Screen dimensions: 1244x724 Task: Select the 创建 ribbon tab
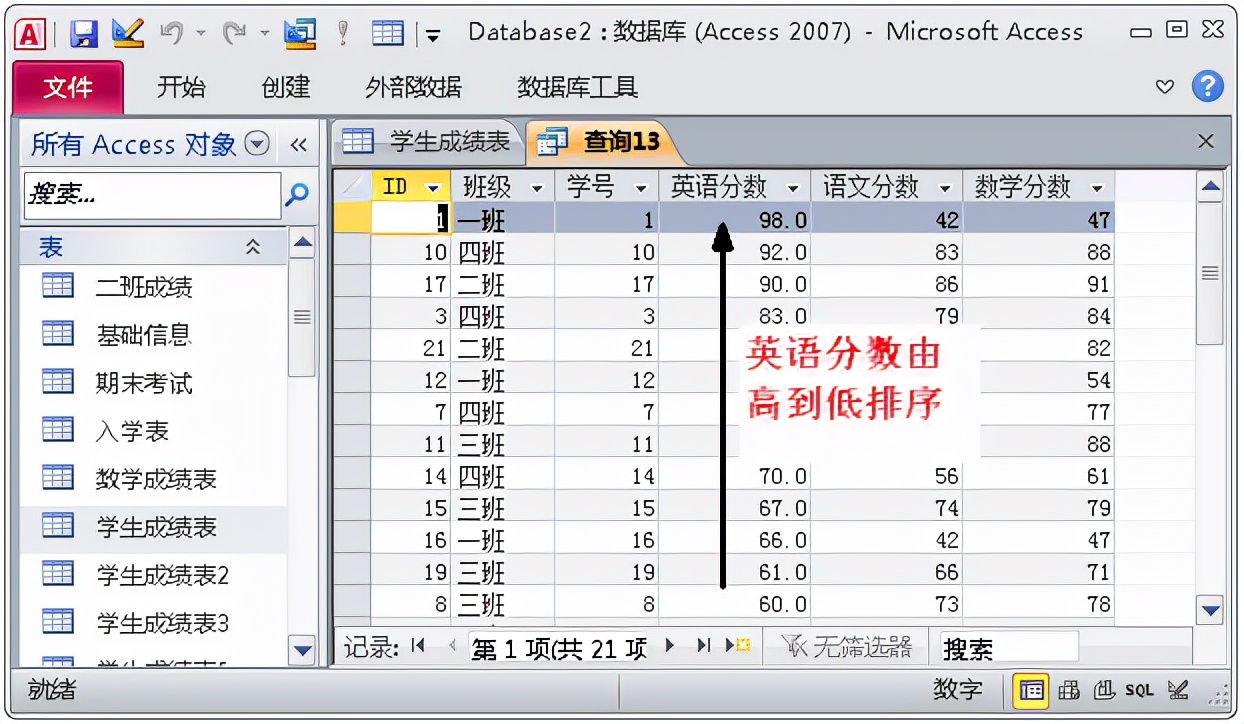point(286,88)
